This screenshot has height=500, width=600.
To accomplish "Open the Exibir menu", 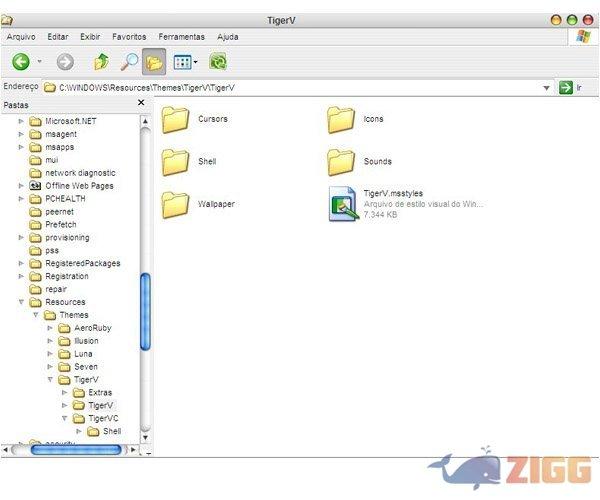I will [90, 37].
